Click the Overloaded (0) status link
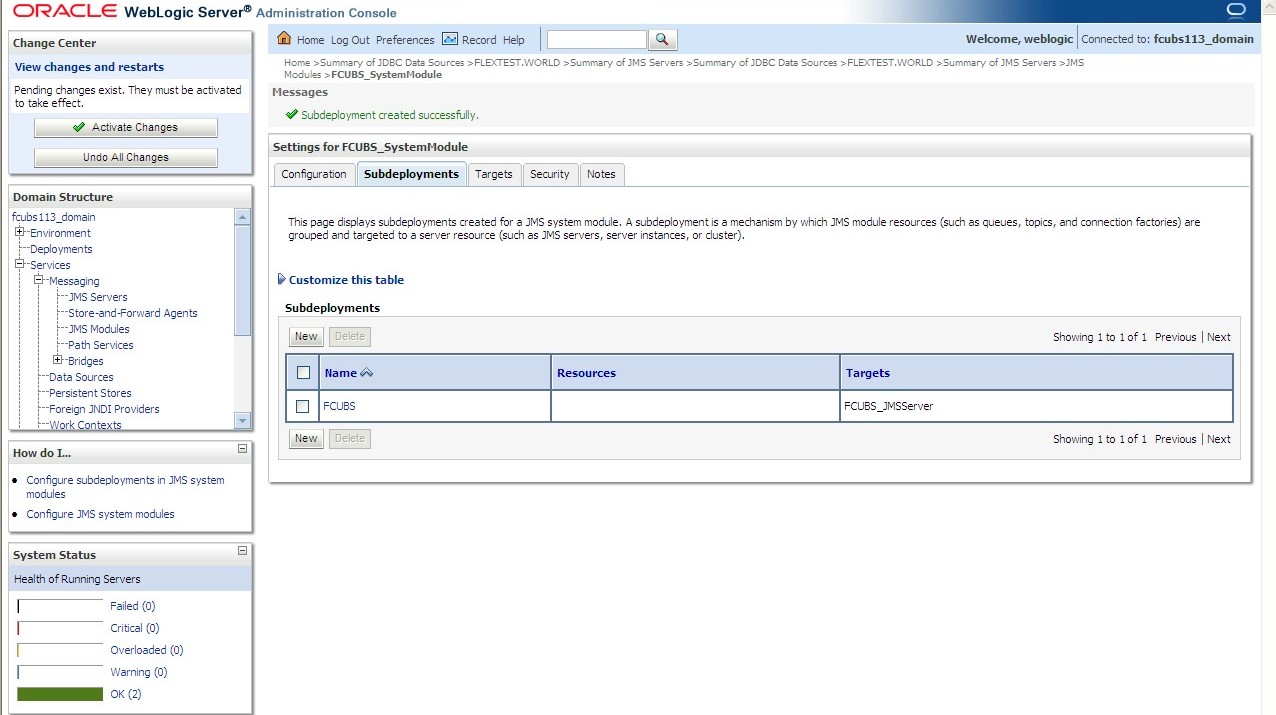1276x715 pixels. 146,650
